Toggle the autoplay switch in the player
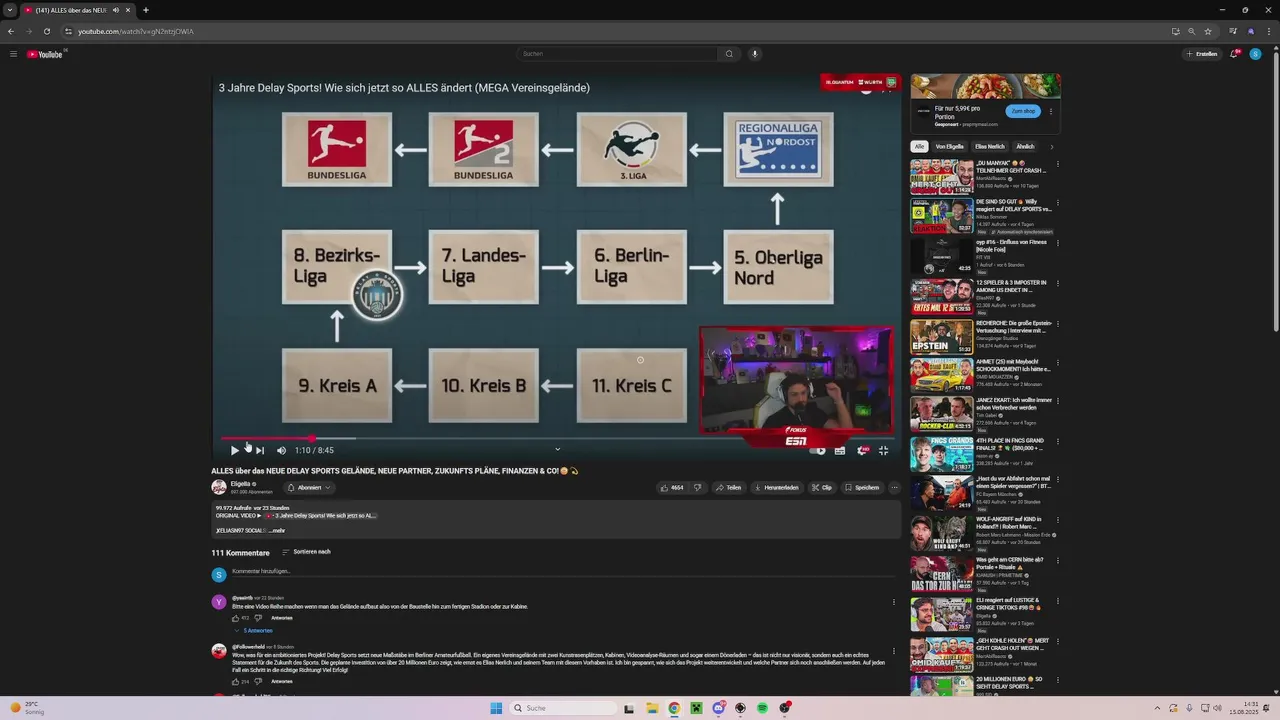The height and width of the screenshot is (720, 1280). (818, 451)
